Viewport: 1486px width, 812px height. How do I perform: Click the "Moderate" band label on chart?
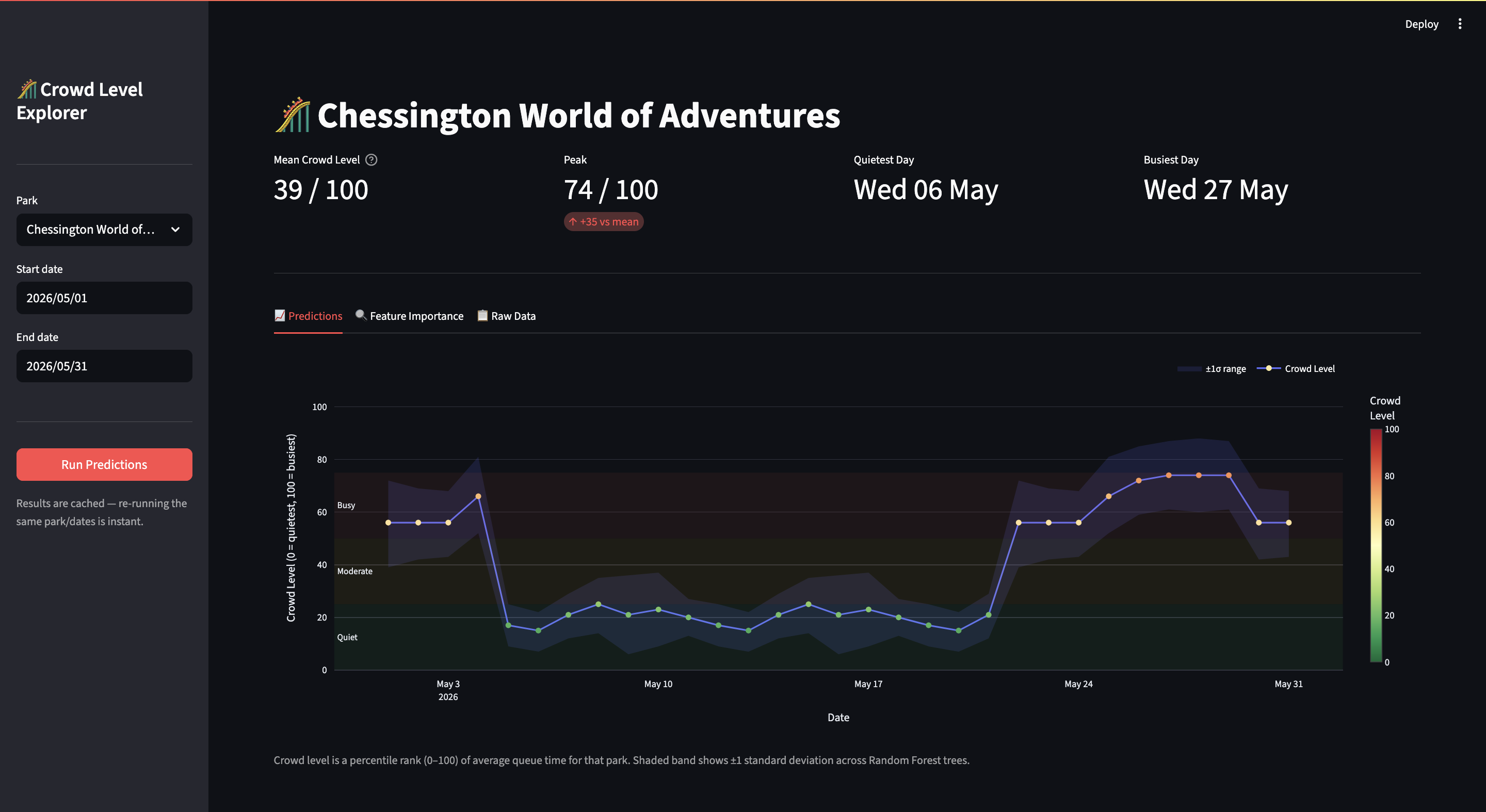point(355,571)
